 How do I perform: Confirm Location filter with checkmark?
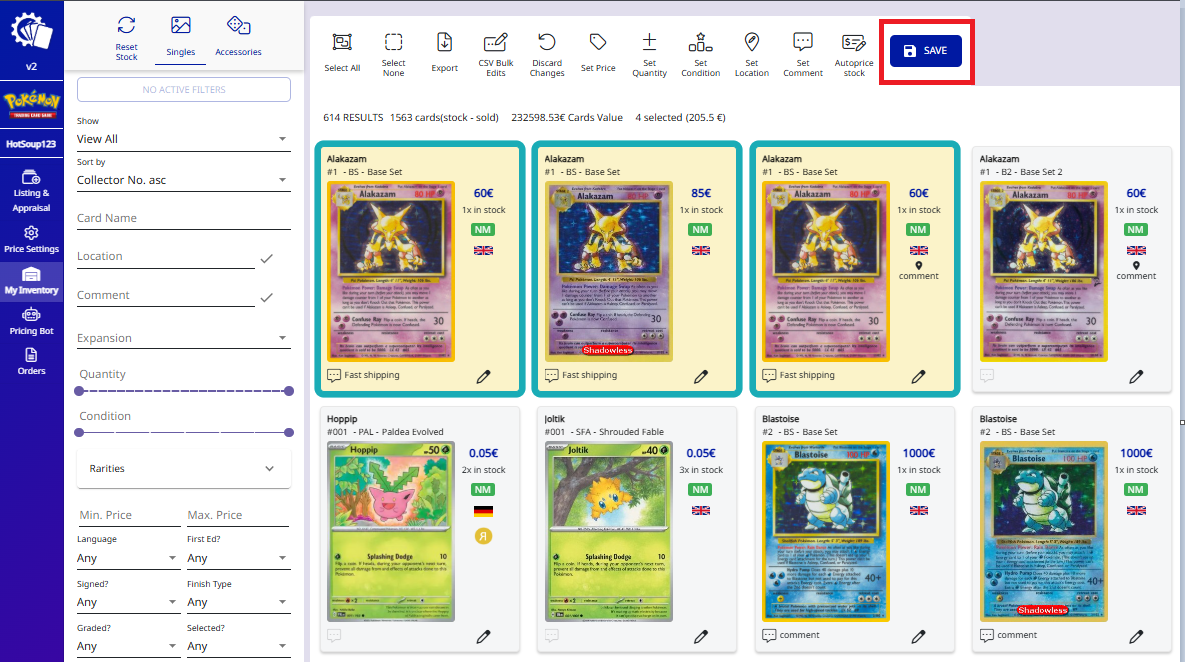click(267, 258)
